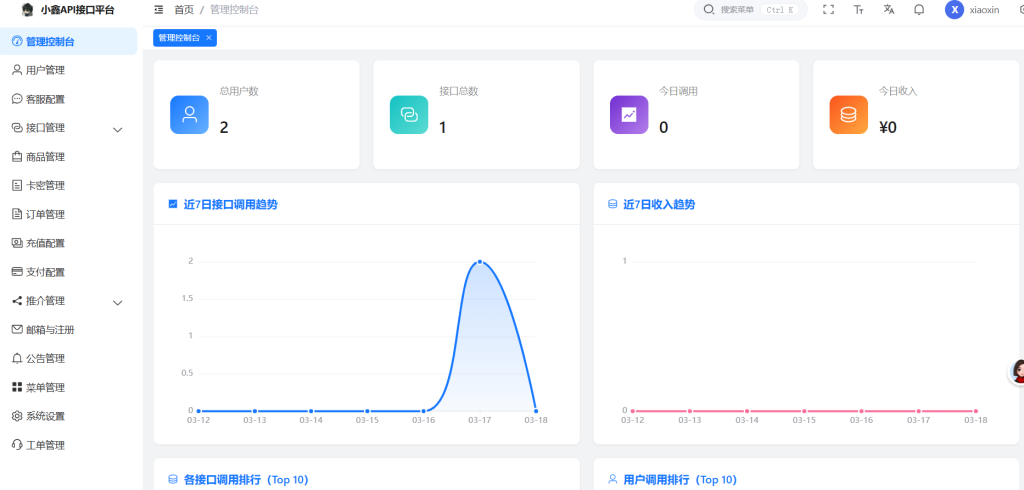Screen dimensions: 1024x490
Task: Open the notification bell icon
Action: 918,9
